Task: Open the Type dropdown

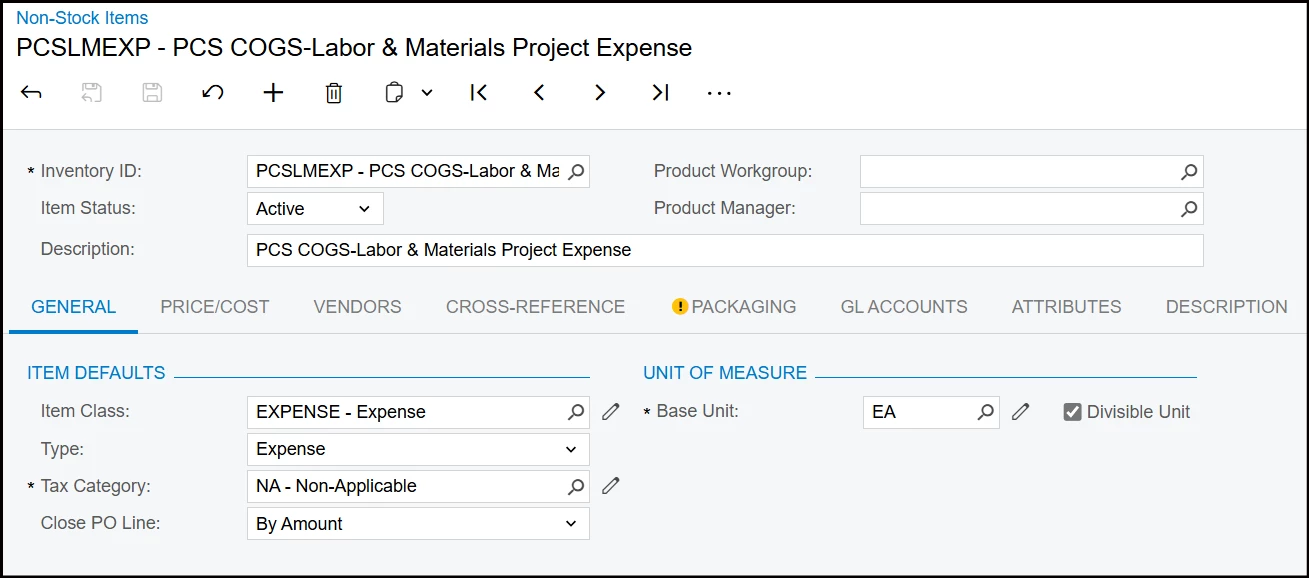Action: tap(571, 449)
